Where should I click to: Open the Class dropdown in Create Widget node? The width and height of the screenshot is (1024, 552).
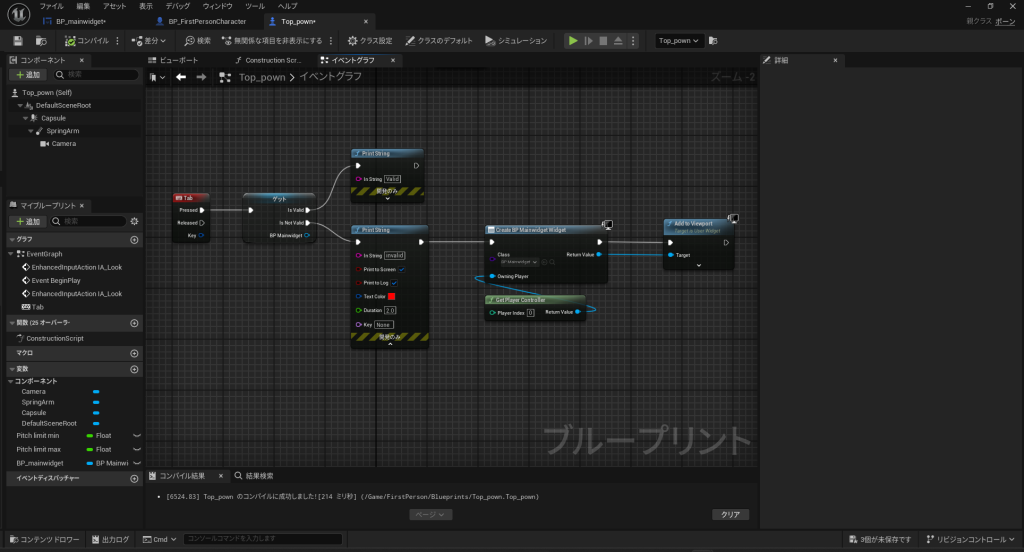[519, 262]
